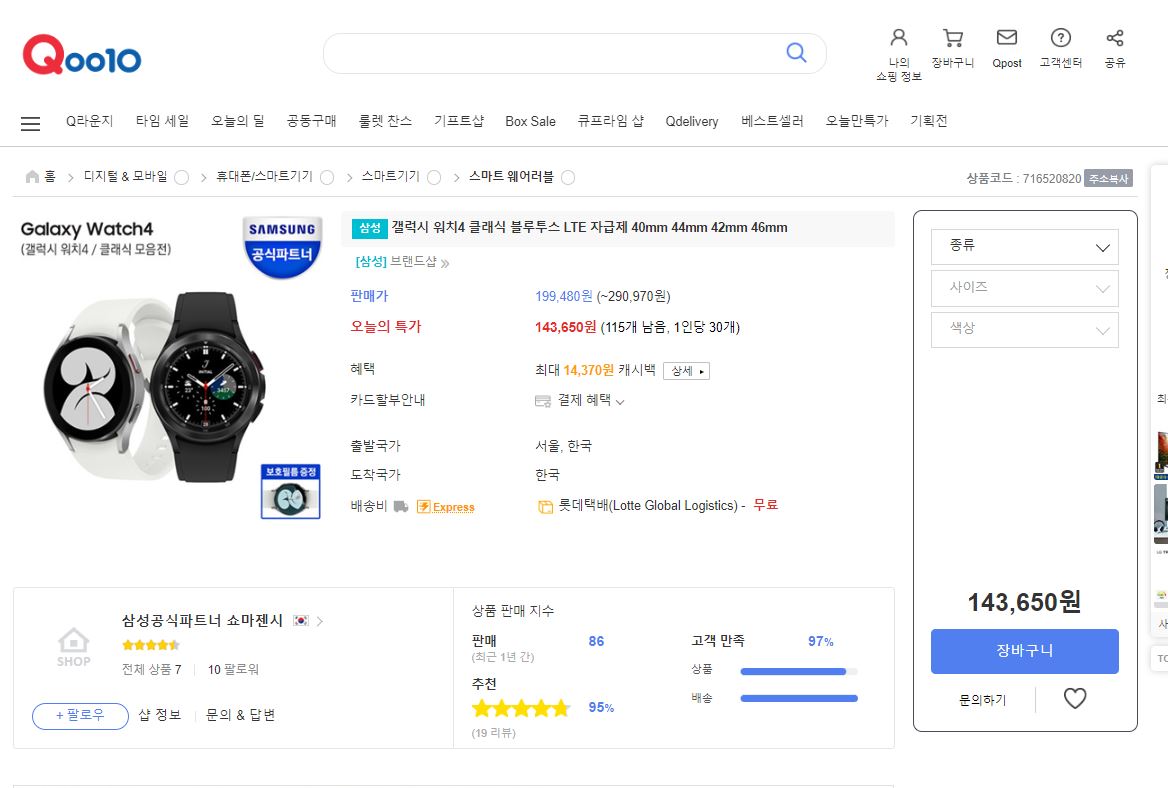Click the (19 리뷰) text
Screen dimensions: 1168x788
pyautogui.click(x=493, y=733)
